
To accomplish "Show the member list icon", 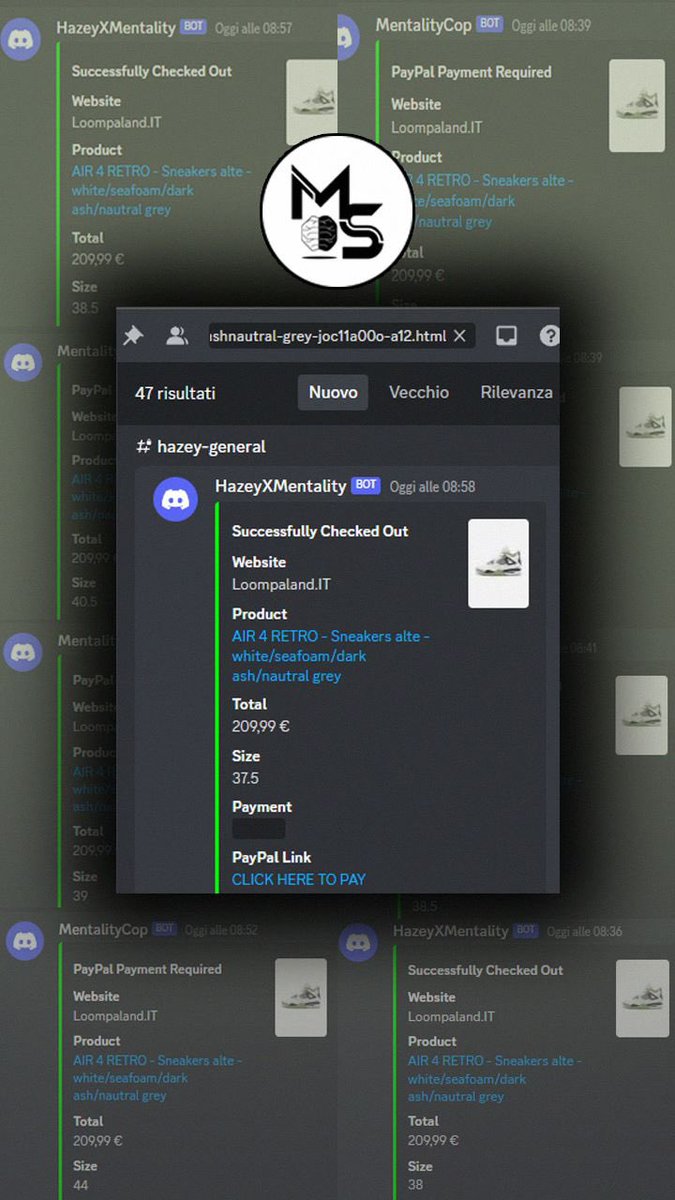I will (x=177, y=336).
